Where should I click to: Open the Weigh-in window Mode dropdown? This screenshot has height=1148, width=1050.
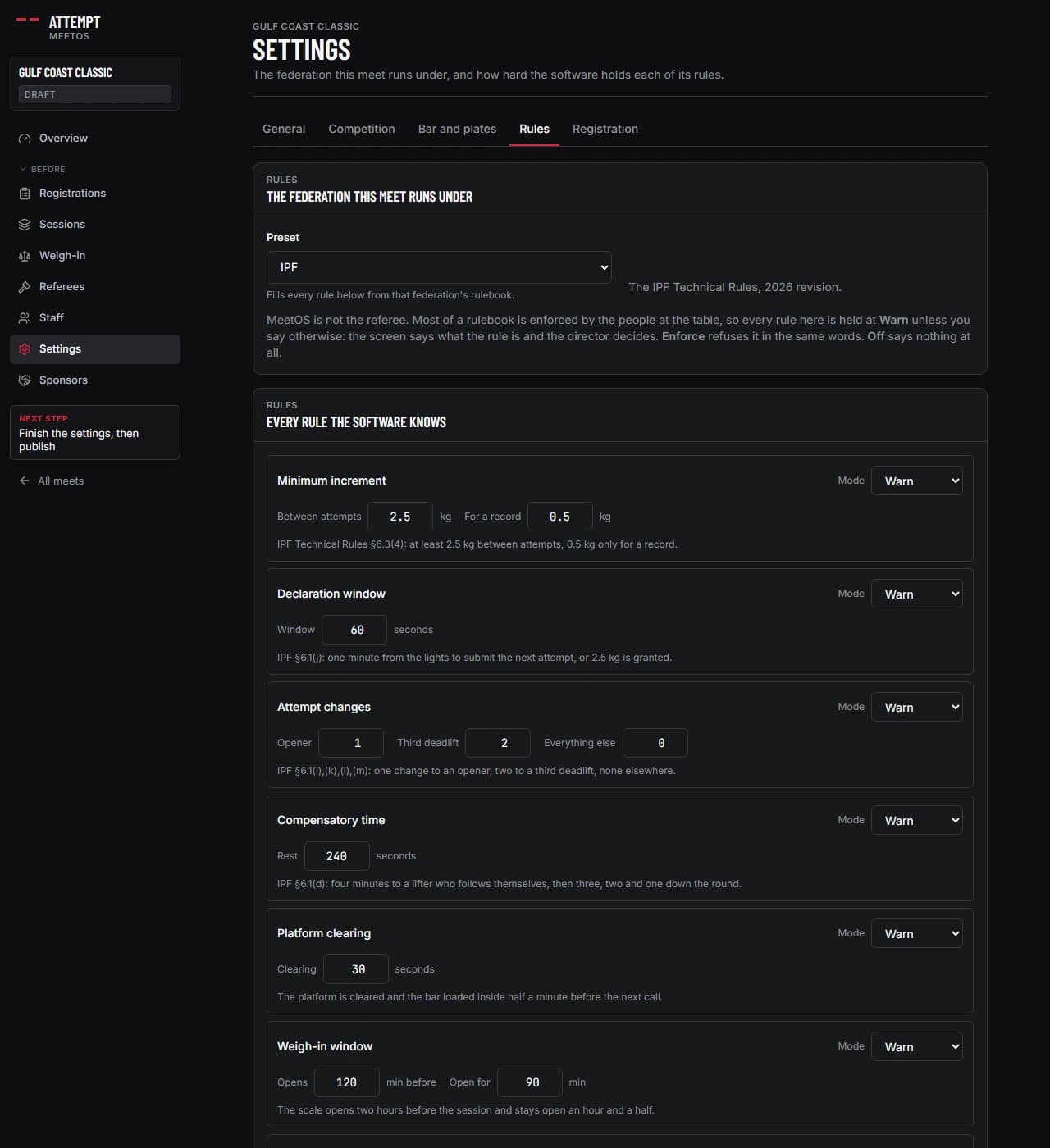pyautogui.click(x=917, y=1046)
